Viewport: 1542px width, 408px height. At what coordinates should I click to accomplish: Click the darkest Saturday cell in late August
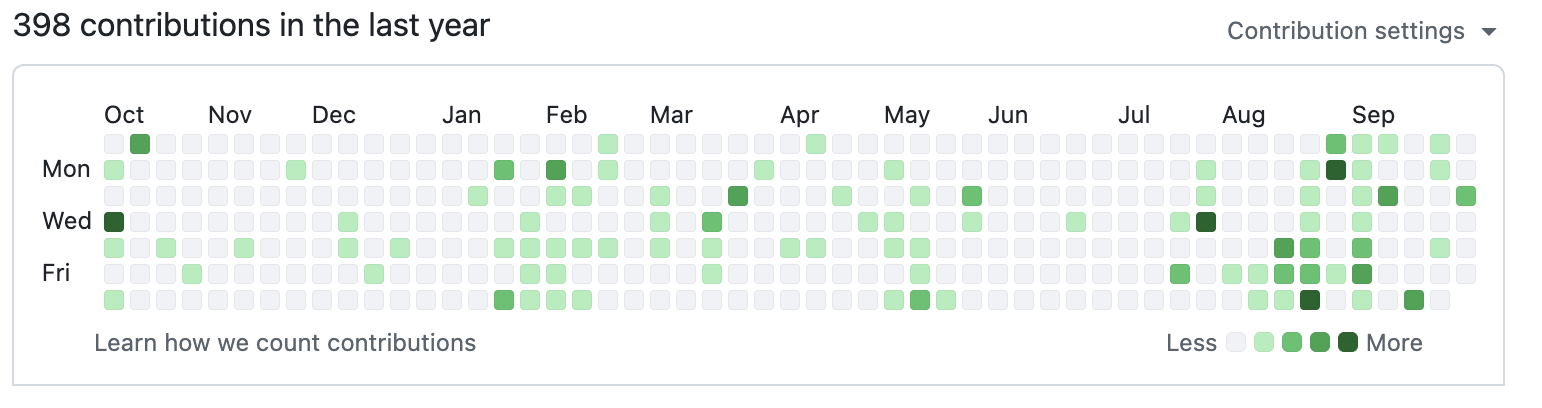1310,299
